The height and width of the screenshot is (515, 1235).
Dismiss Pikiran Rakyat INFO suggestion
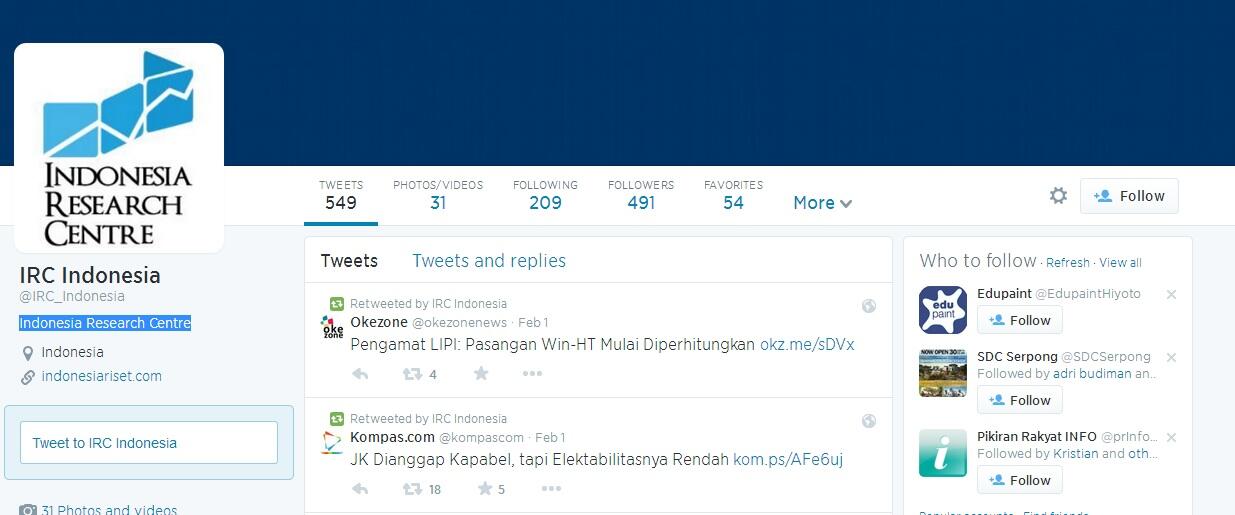pos(1171,438)
